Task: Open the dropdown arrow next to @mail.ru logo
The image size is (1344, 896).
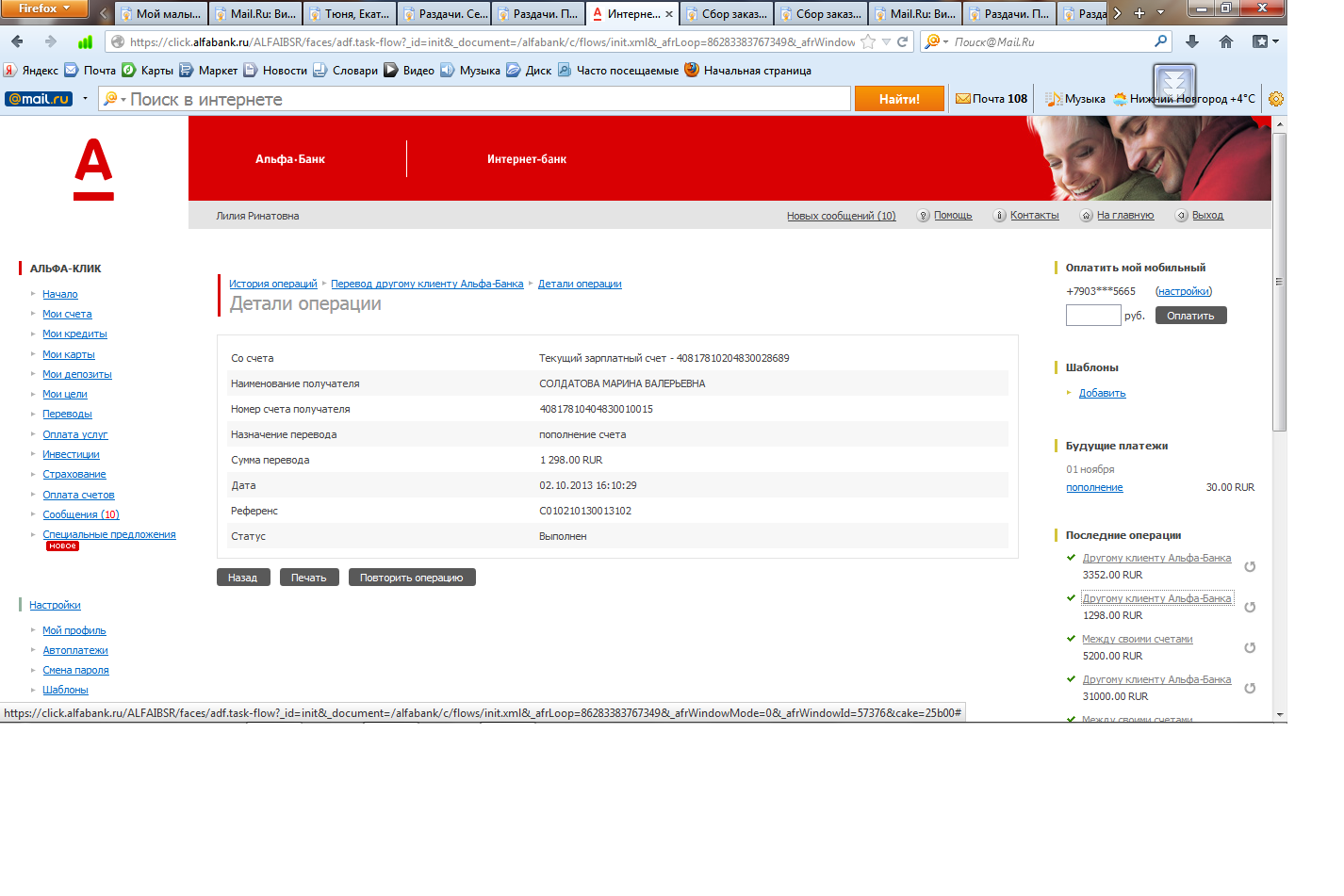Action: point(85,99)
